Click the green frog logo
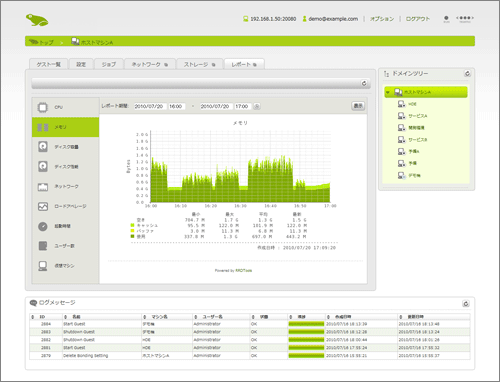Viewport: 500px width, 382px height. (x=37, y=20)
